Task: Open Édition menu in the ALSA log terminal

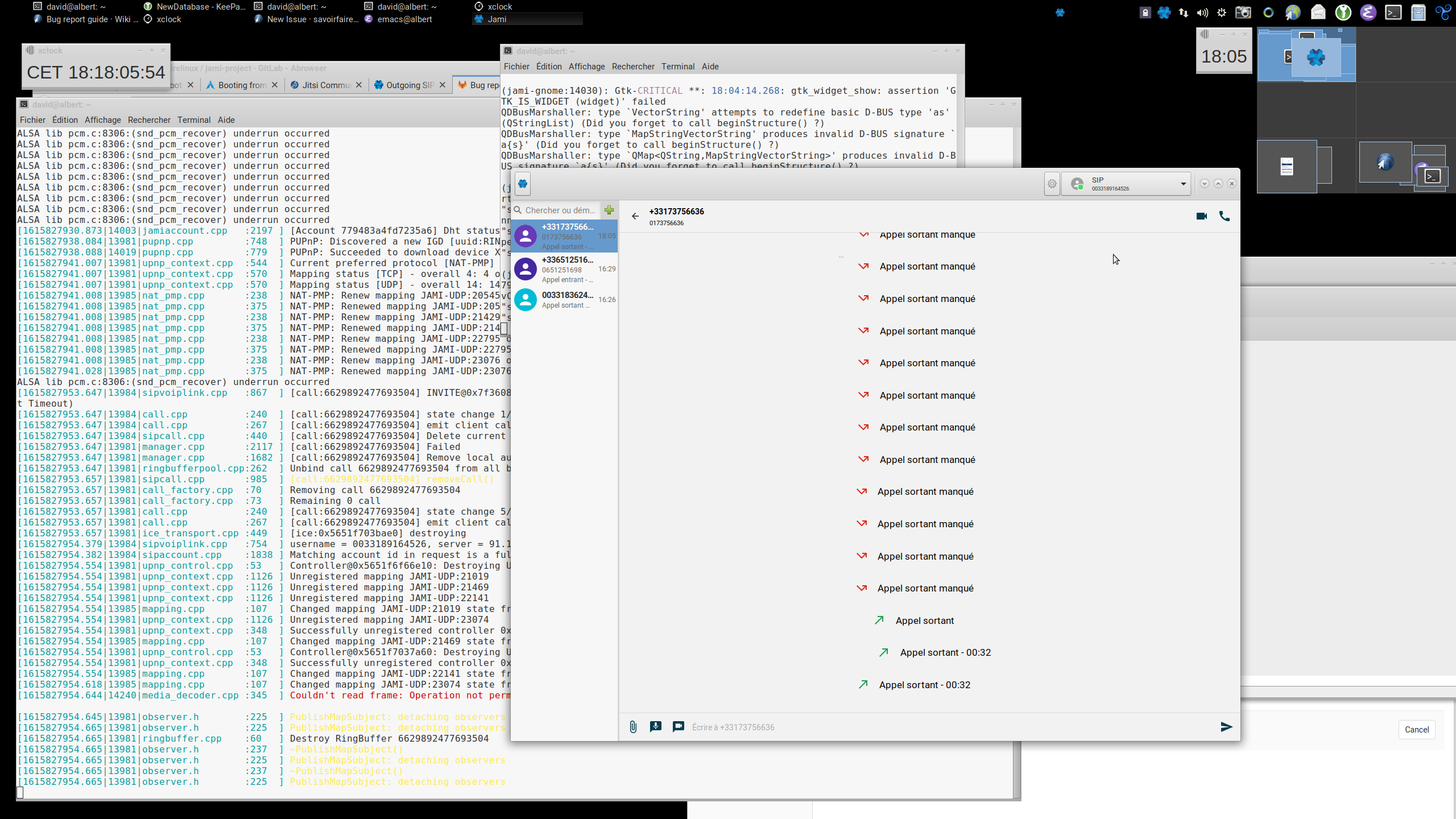Action: pyautogui.click(x=65, y=119)
